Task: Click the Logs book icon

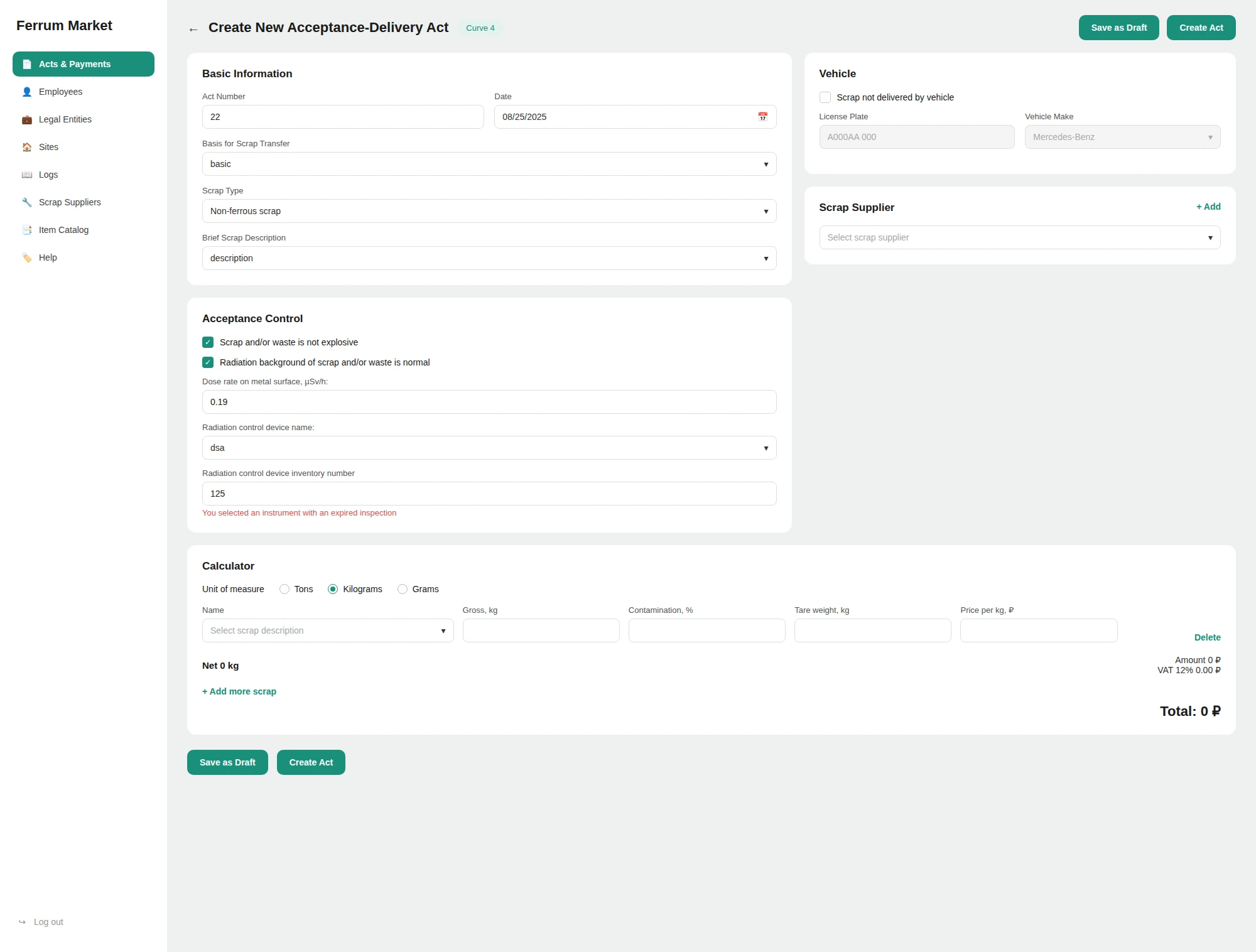Action: (27, 175)
